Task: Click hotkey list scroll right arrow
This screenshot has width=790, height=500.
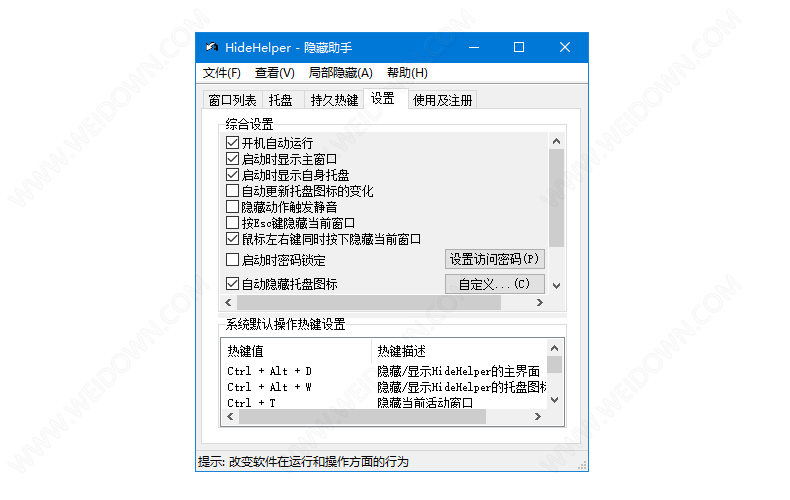Action: [538, 416]
